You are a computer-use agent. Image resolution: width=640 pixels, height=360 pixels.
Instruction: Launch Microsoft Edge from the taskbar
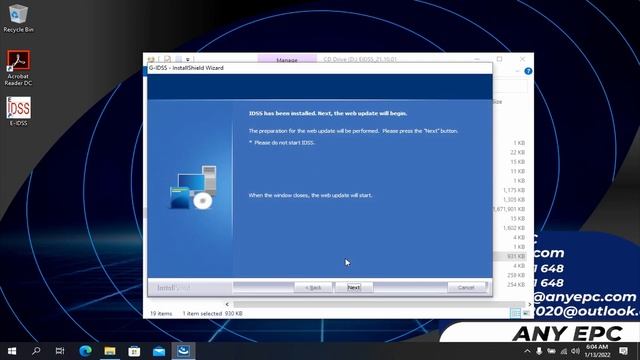tap(85, 351)
